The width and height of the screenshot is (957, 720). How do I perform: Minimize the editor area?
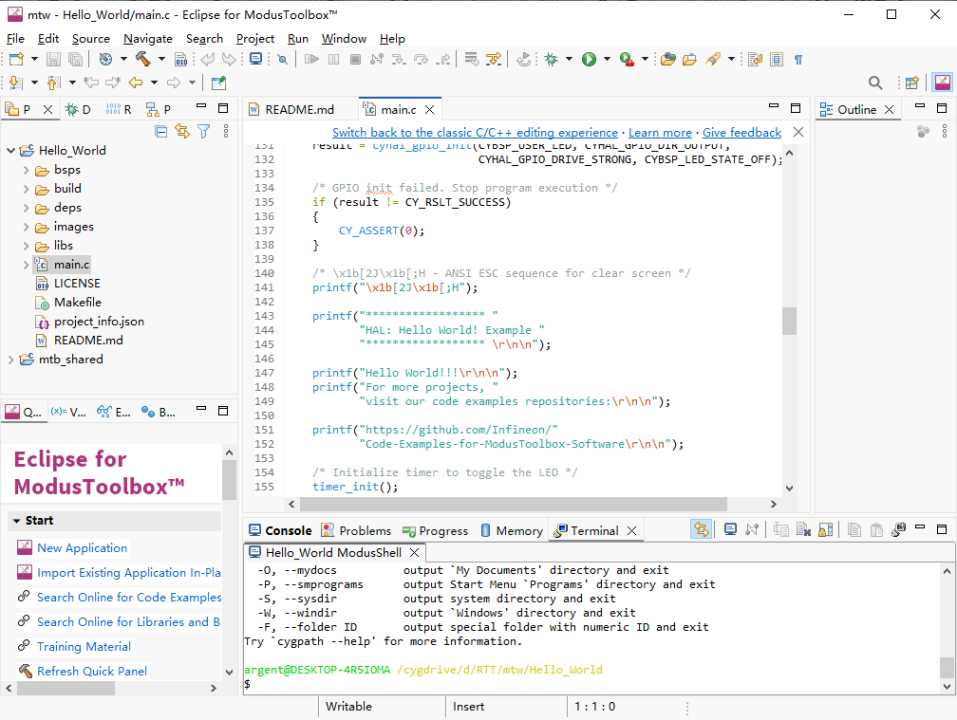click(x=774, y=106)
